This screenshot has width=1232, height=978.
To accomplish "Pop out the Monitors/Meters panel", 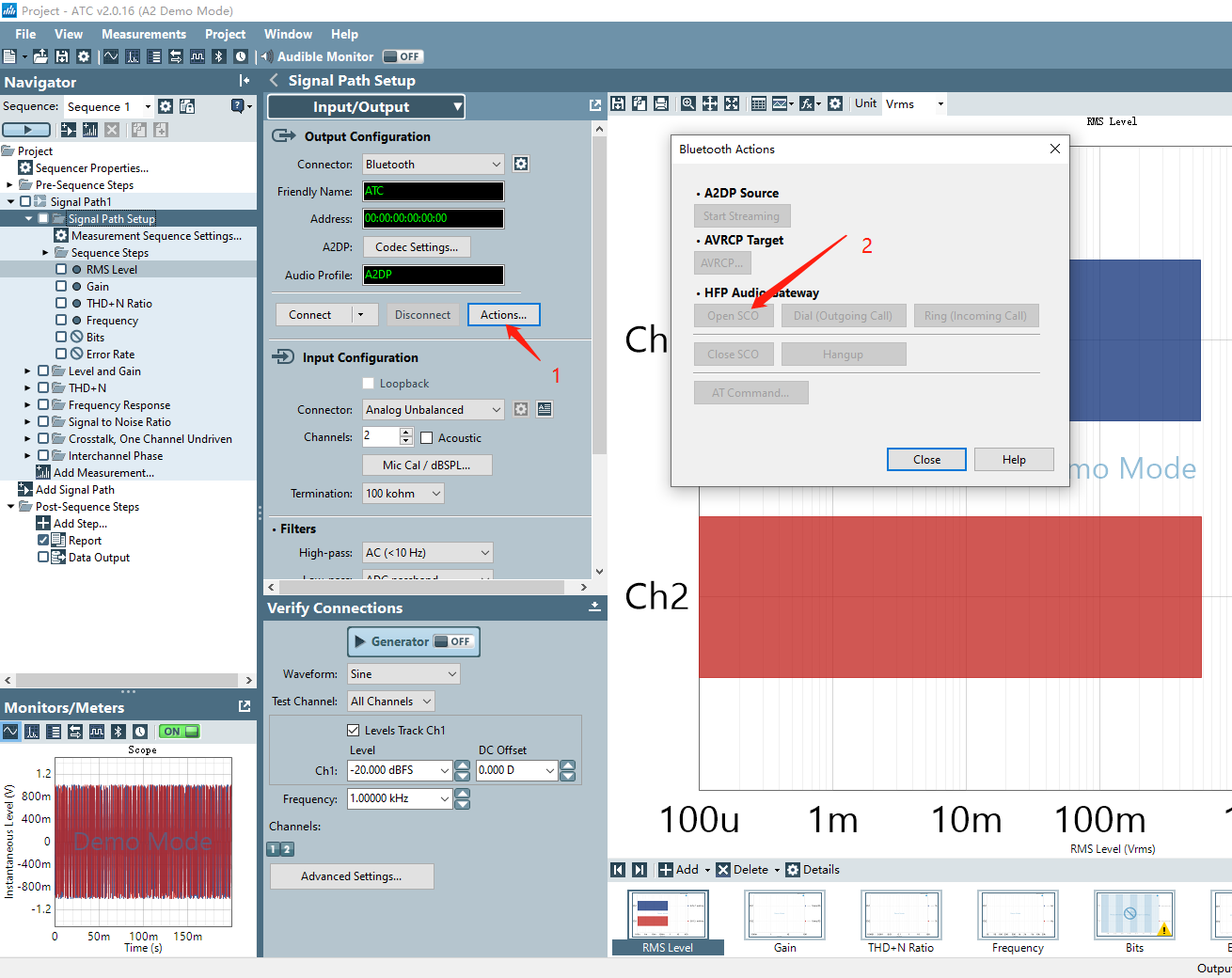I will [245, 706].
